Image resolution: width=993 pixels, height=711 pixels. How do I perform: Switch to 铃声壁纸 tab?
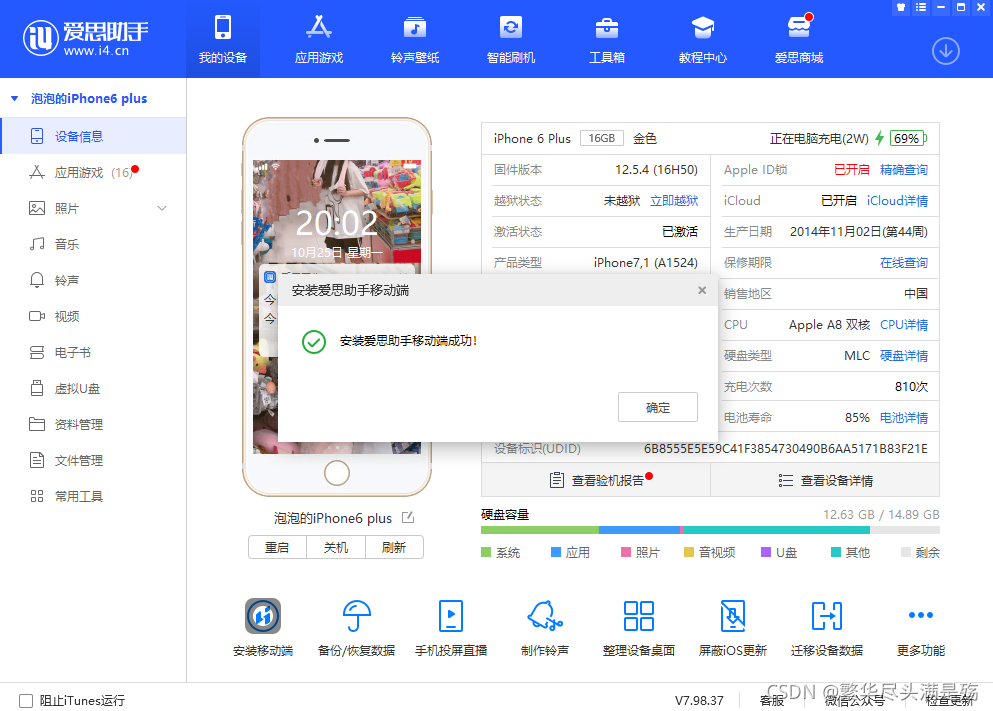415,39
